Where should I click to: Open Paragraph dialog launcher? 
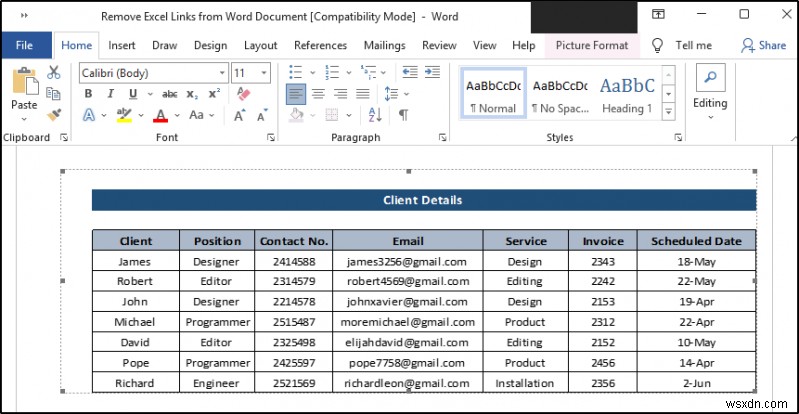[443, 138]
